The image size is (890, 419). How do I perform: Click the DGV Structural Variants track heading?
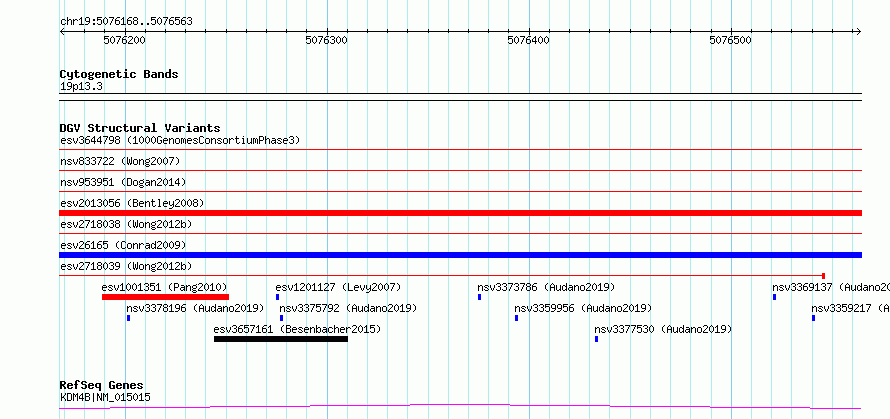pos(140,128)
